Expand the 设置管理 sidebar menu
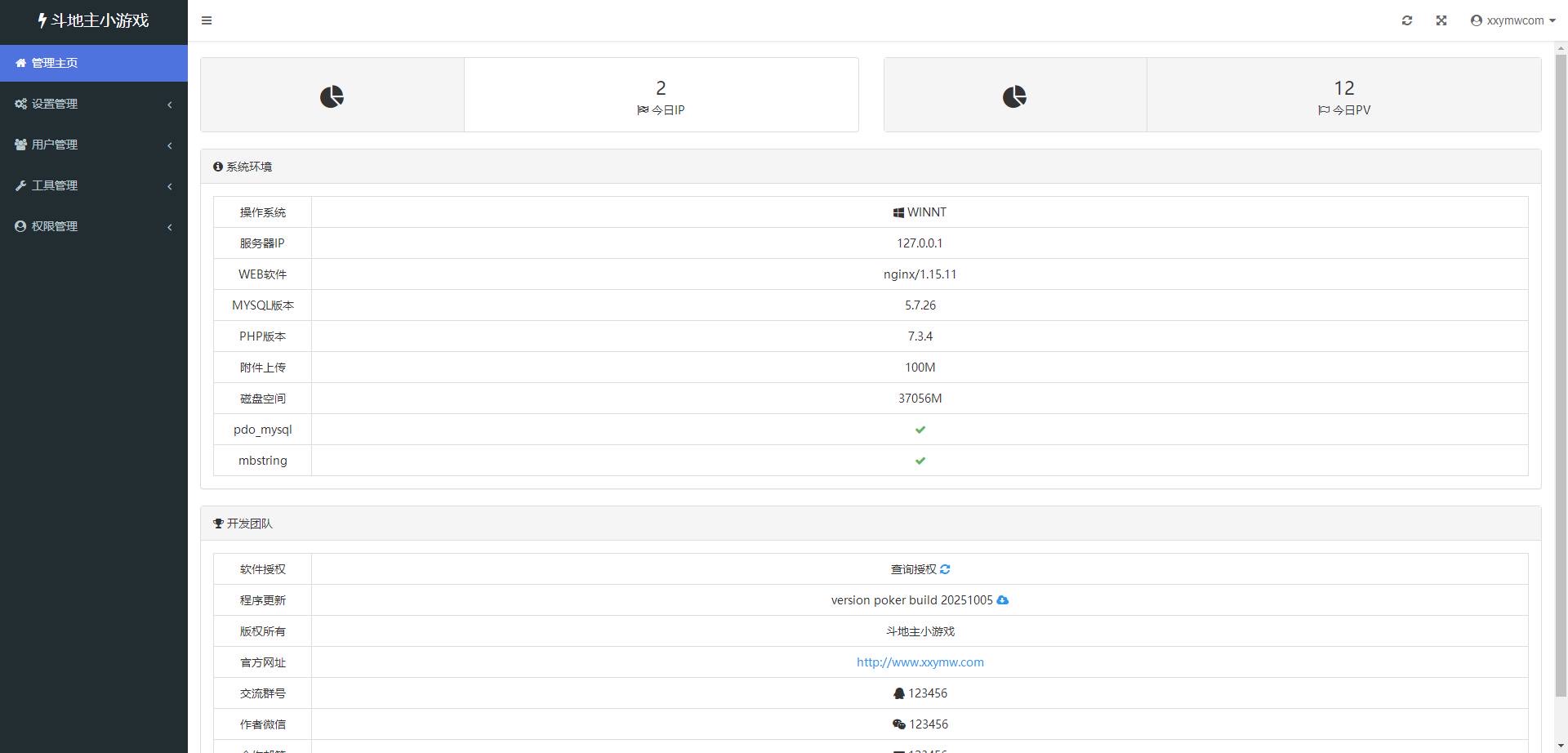The width and height of the screenshot is (1568, 753). (54, 104)
